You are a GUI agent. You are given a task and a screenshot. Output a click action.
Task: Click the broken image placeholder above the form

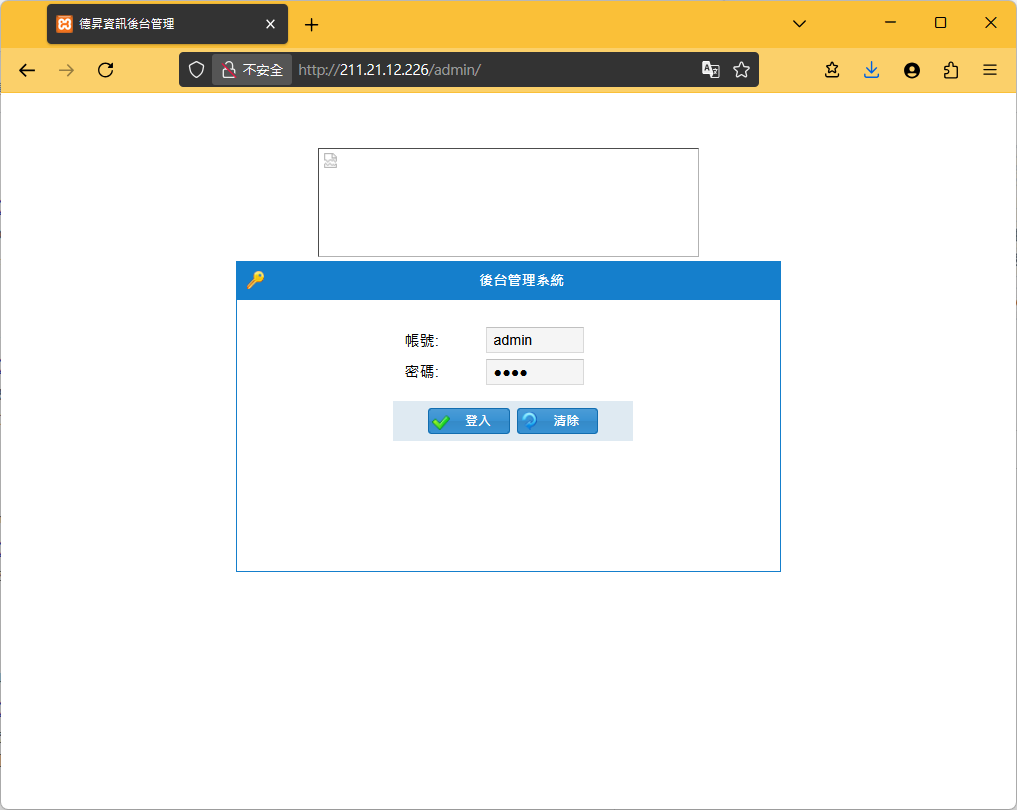tap(508, 202)
